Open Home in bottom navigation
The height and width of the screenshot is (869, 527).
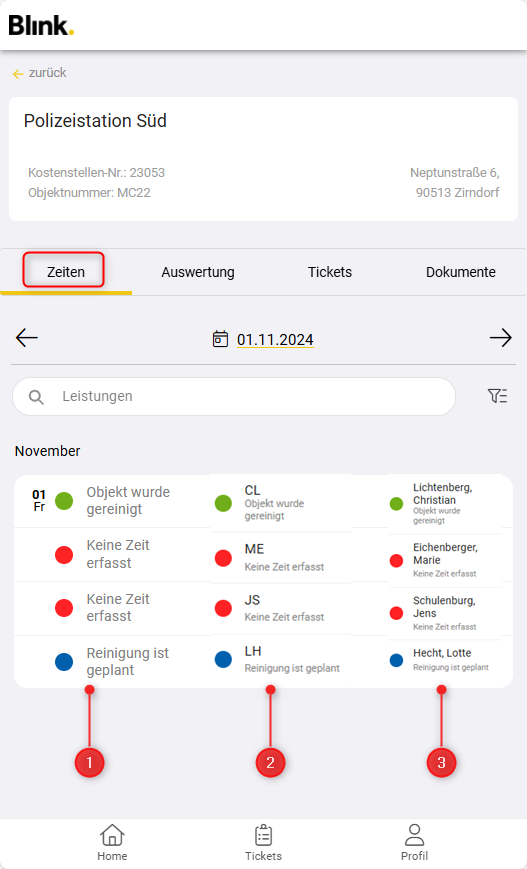click(112, 842)
